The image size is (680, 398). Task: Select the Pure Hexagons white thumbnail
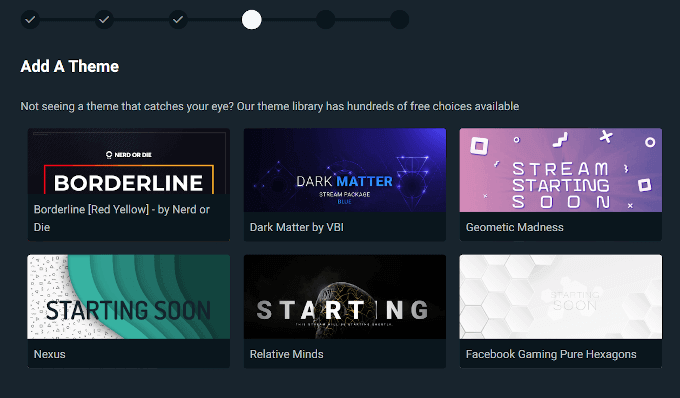[561, 297]
